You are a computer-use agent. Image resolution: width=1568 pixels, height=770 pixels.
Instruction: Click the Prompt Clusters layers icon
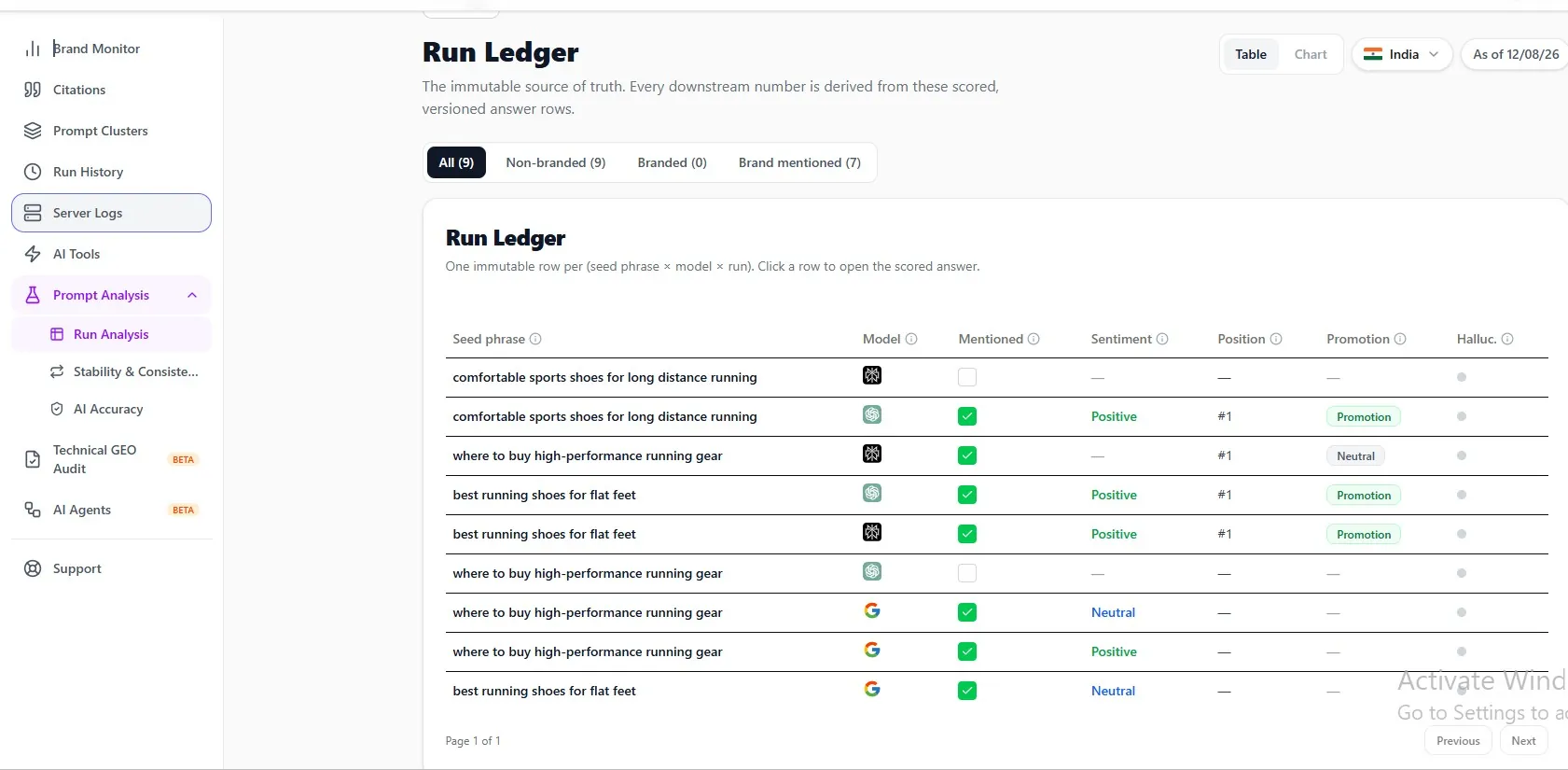coord(33,131)
